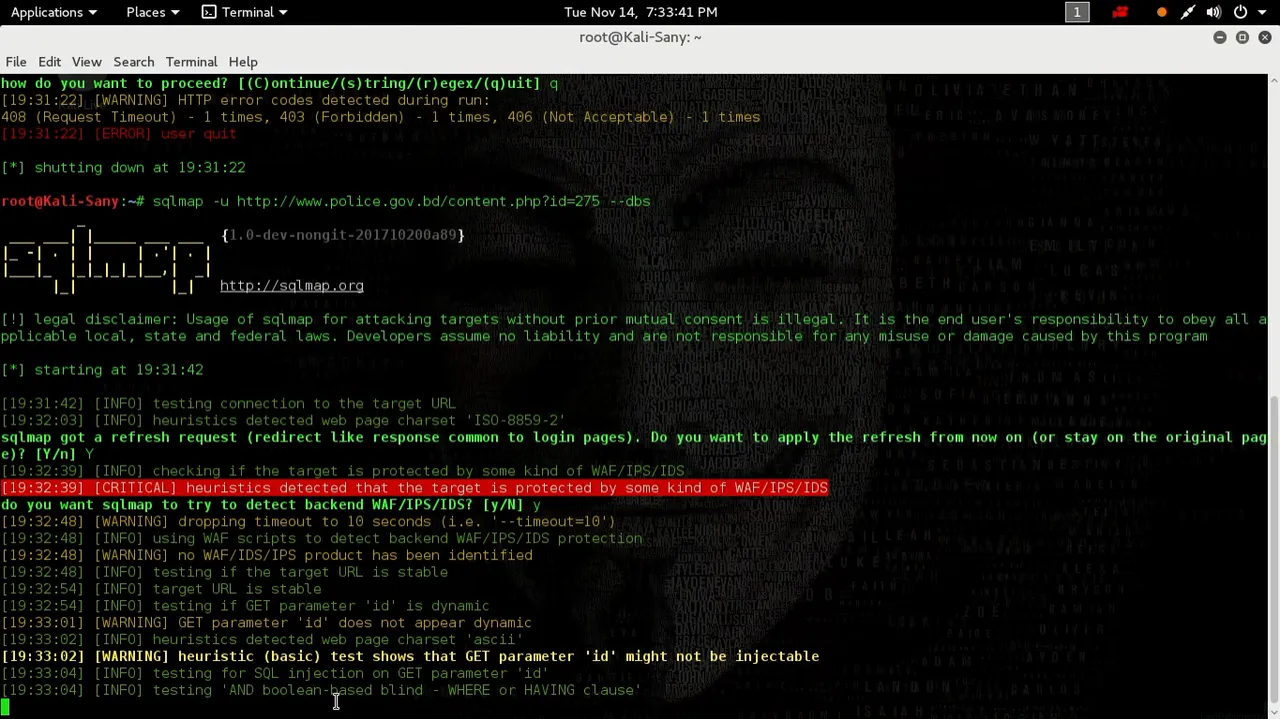Click the 'heuristics detected web page charset ISO-8859-2' line

pos(283,420)
